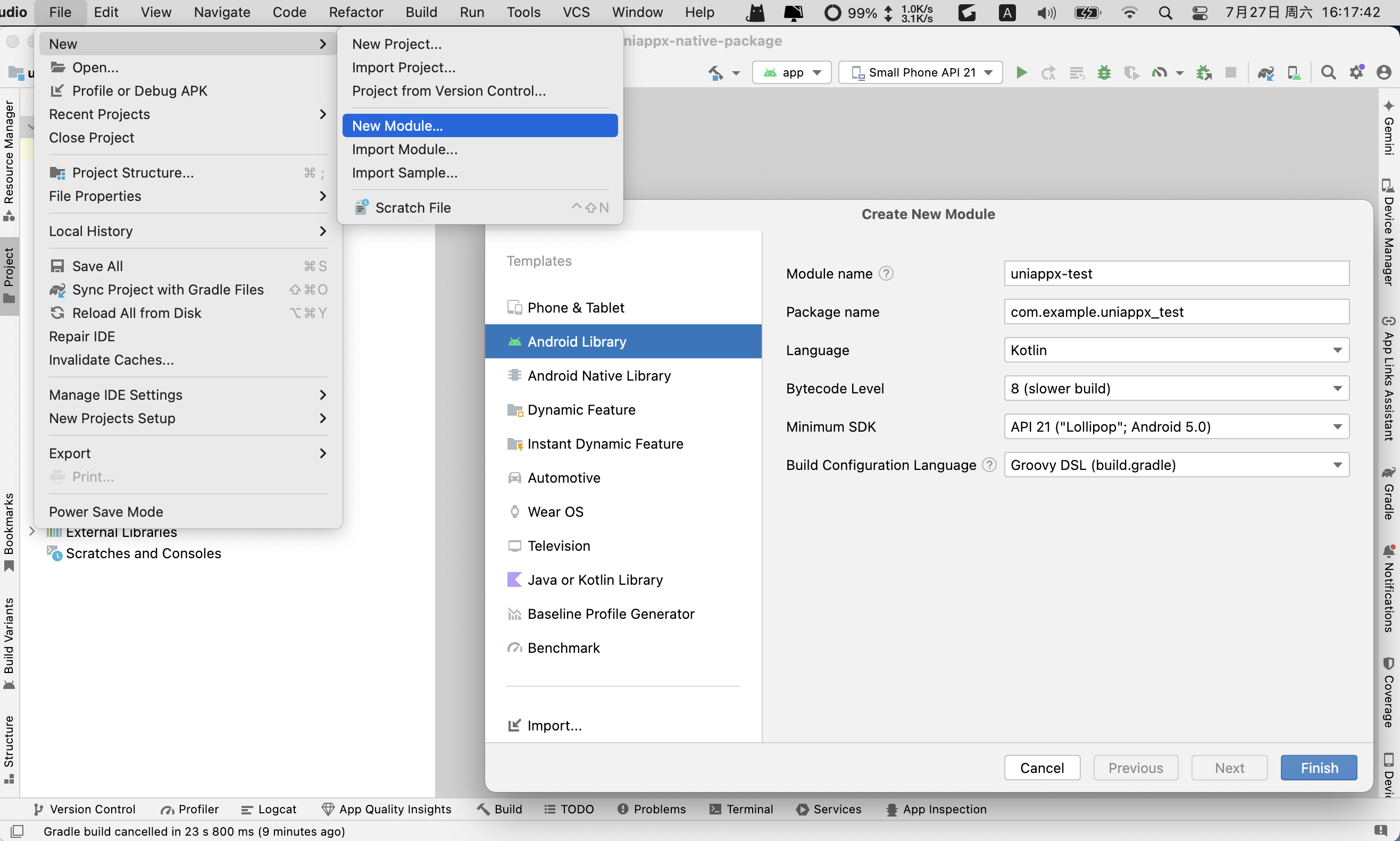Open the Refactor menu in menu bar

pos(355,12)
